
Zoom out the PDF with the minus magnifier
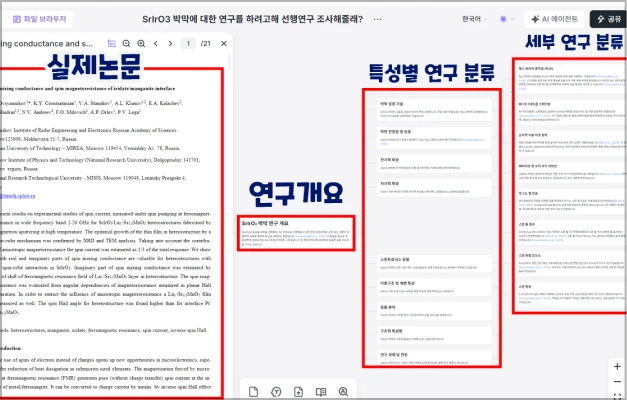126,43
